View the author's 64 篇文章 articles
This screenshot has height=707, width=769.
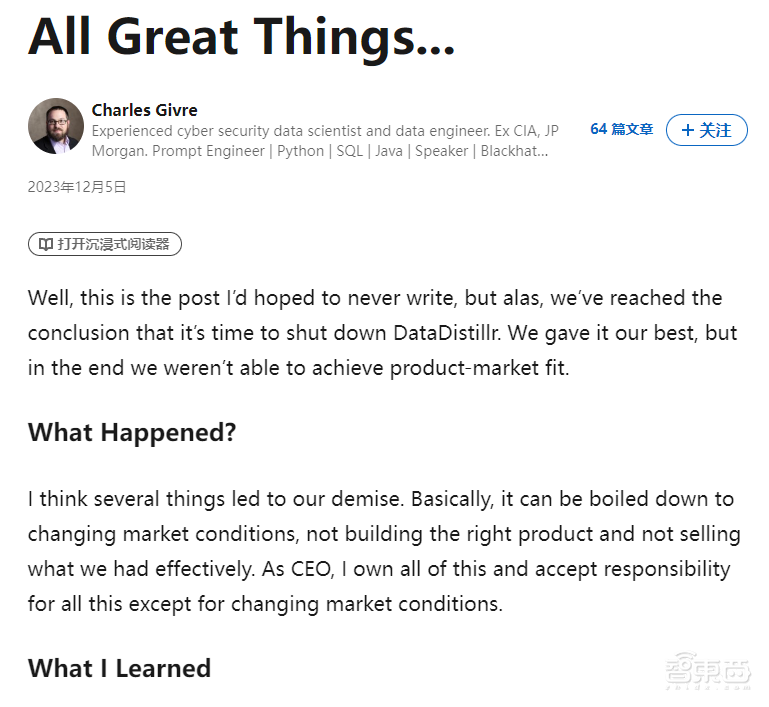621,129
